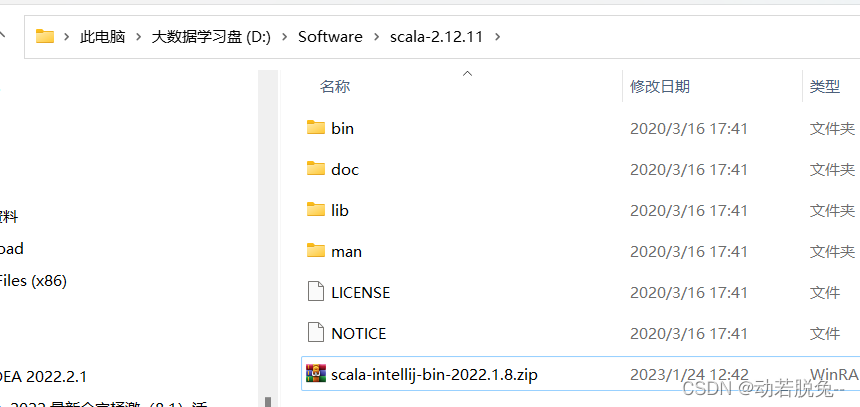Select the man folder name
Image resolution: width=860 pixels, height=407 pixels.
(347, 251)
